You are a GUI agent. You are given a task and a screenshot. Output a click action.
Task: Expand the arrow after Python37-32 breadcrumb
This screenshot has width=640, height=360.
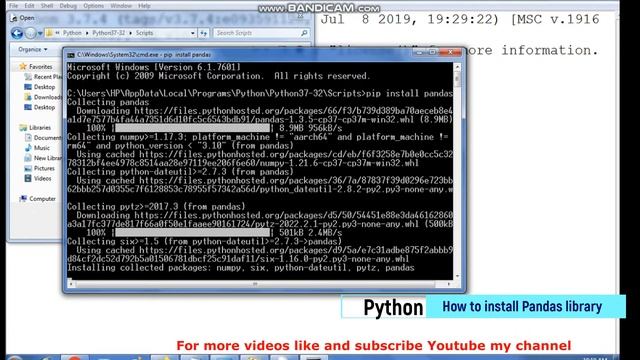[x=131, y=33]
